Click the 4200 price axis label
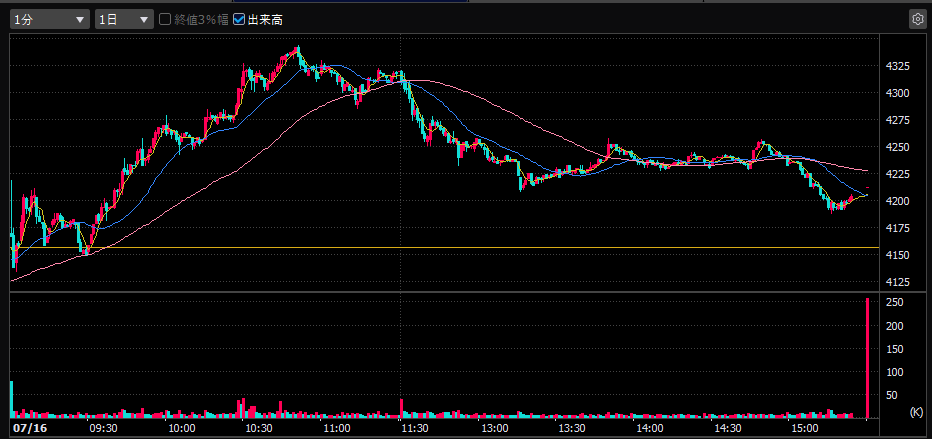The width and height of the screenshot is (932, 439). click(x=897, y=201)
